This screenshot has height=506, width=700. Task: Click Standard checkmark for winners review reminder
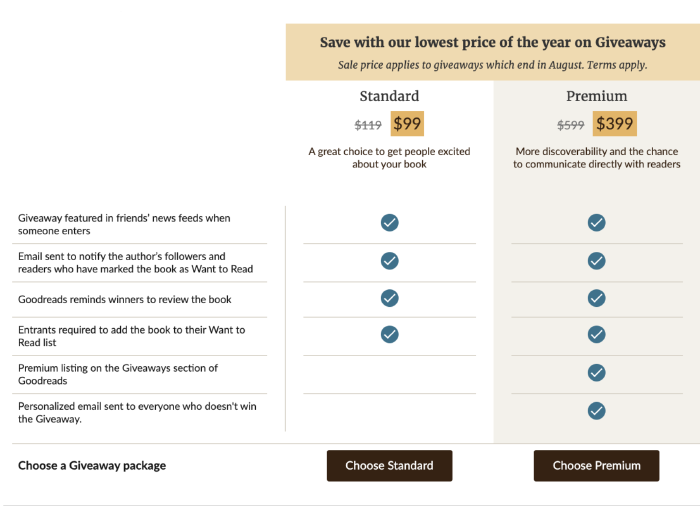tap(390, 297)
